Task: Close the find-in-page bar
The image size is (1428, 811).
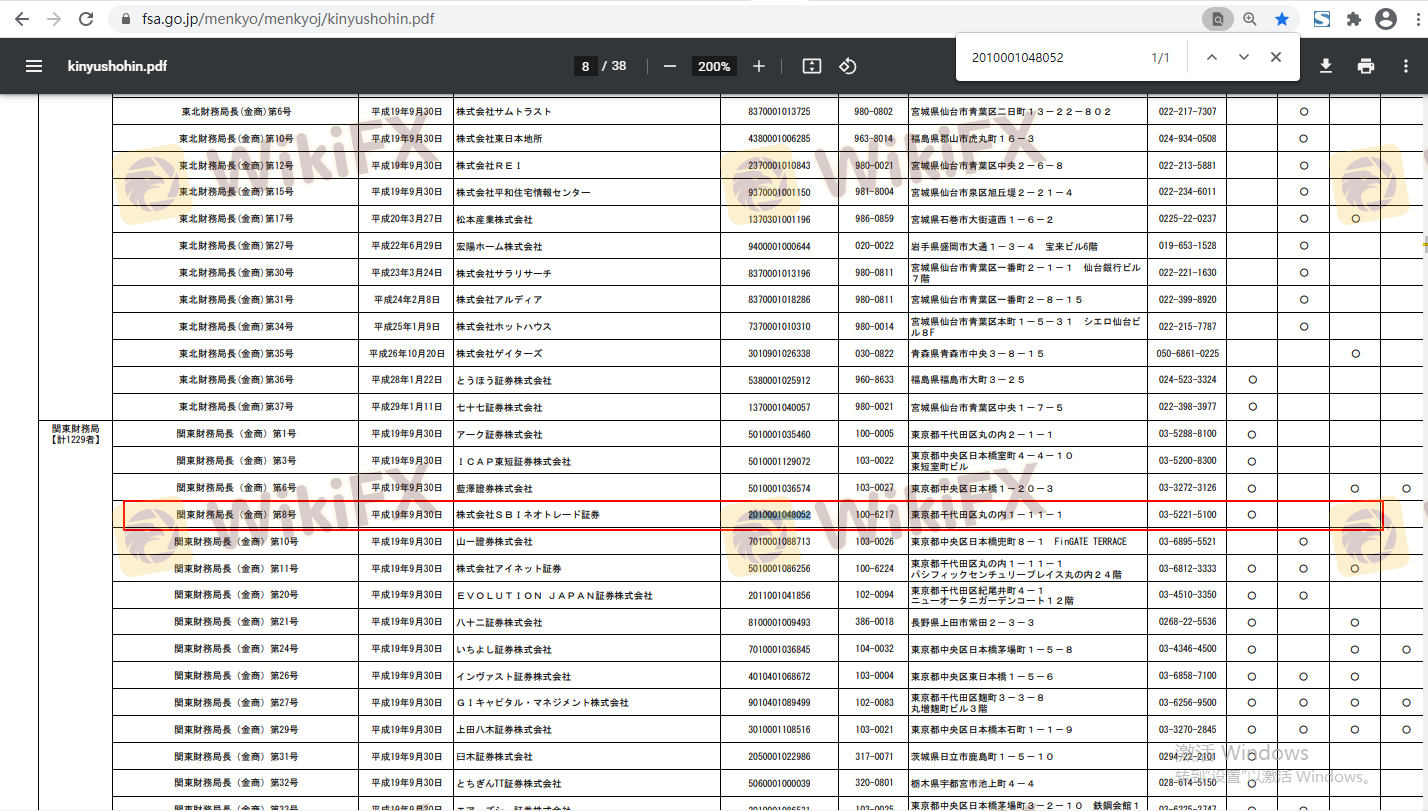Action: pos(1276,57)
